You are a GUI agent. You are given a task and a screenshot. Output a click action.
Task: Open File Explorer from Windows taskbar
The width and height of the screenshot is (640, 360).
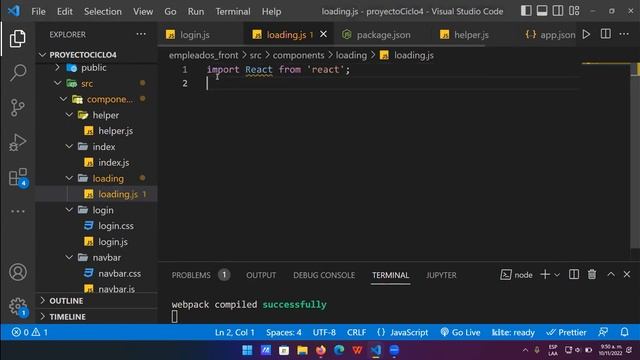[302, 350]
